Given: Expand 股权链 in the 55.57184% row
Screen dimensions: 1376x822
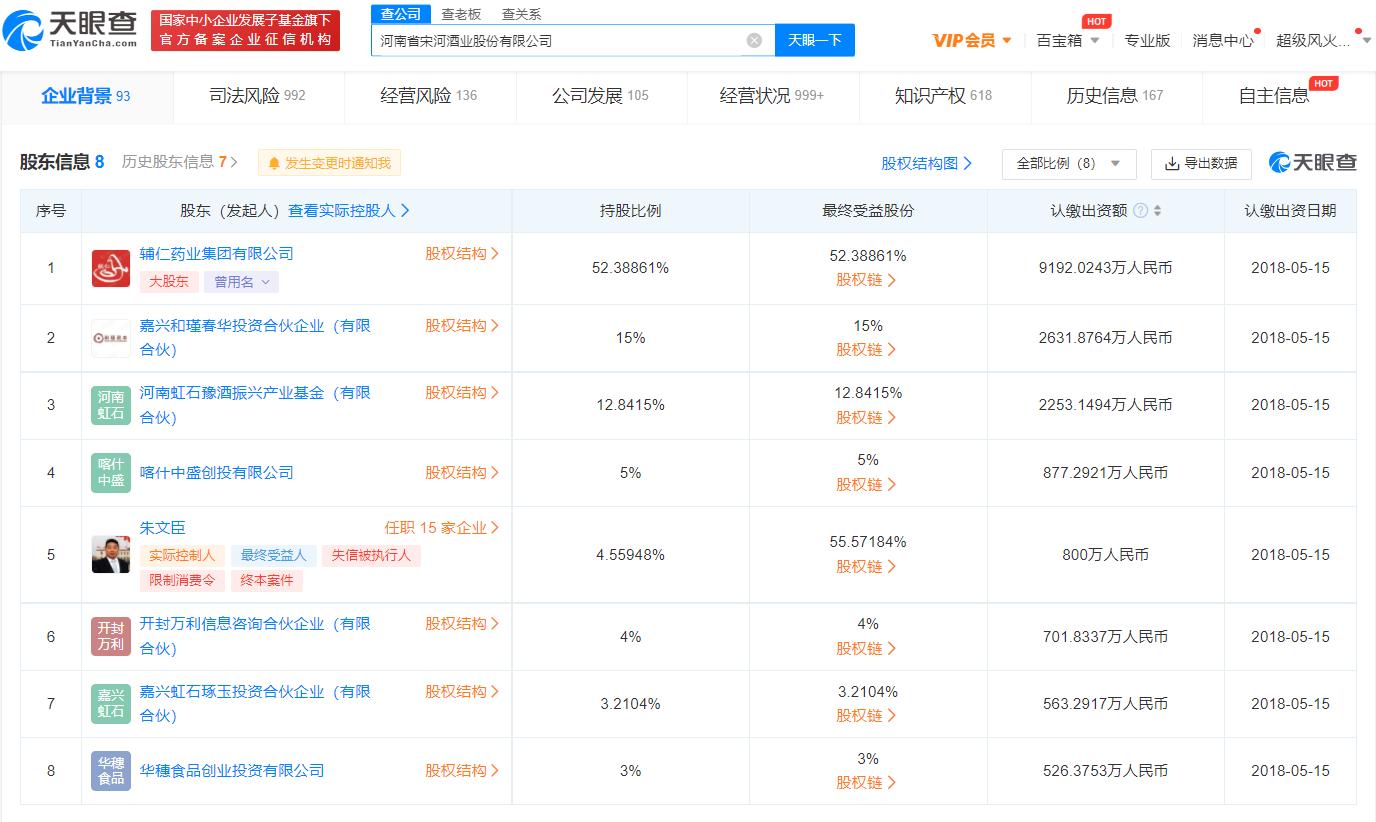Looking at the screenshot, I should coord(867,566).
